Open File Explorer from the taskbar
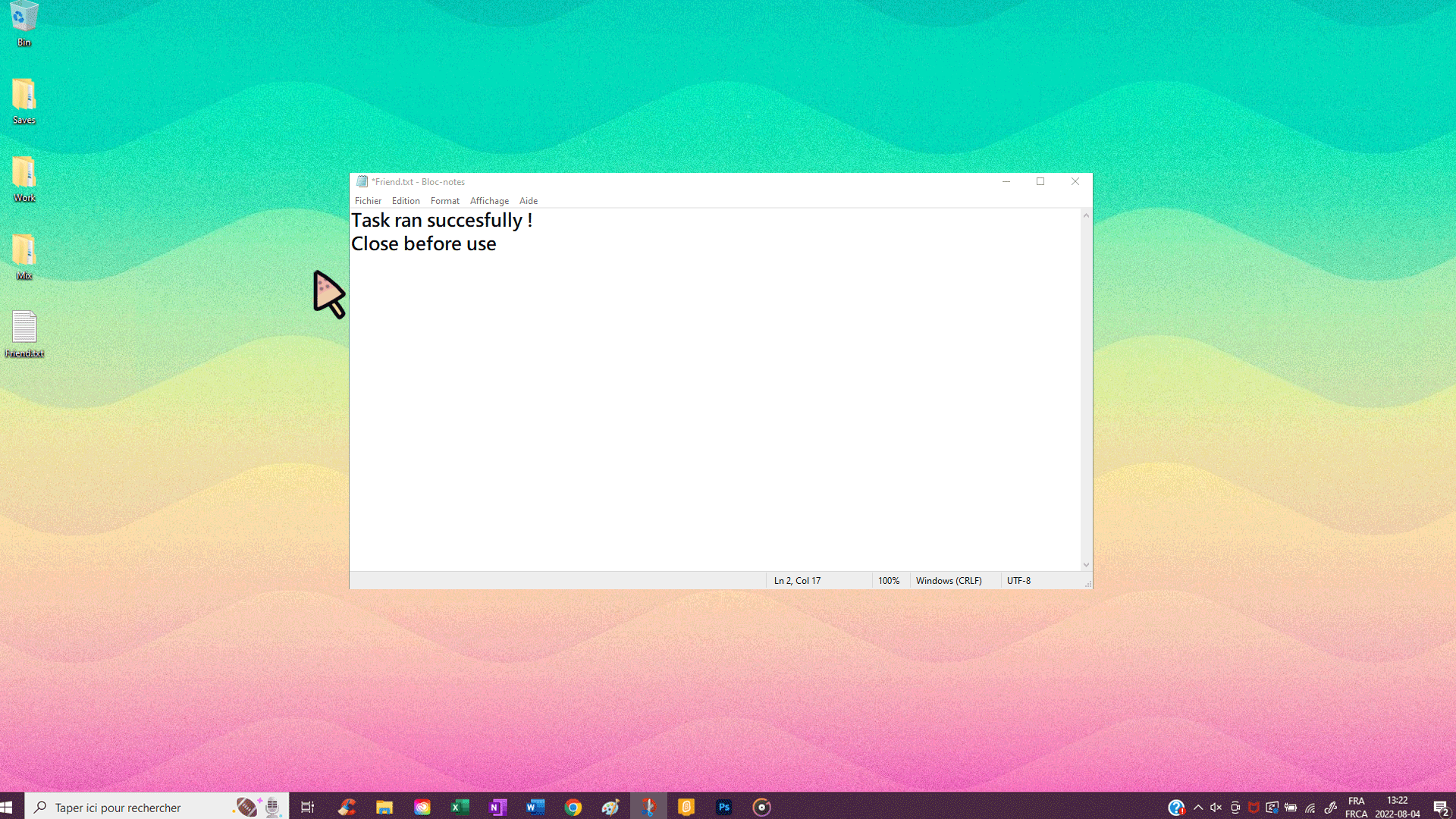This screenshot has height=819, width=1456. (384, 807)
